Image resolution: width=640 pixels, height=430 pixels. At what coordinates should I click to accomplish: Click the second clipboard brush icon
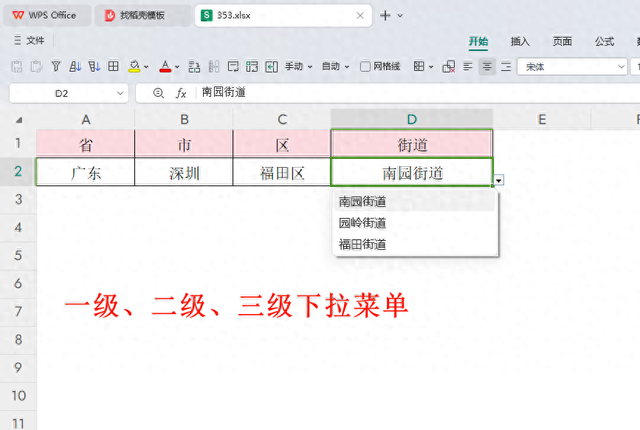[36, 66]
